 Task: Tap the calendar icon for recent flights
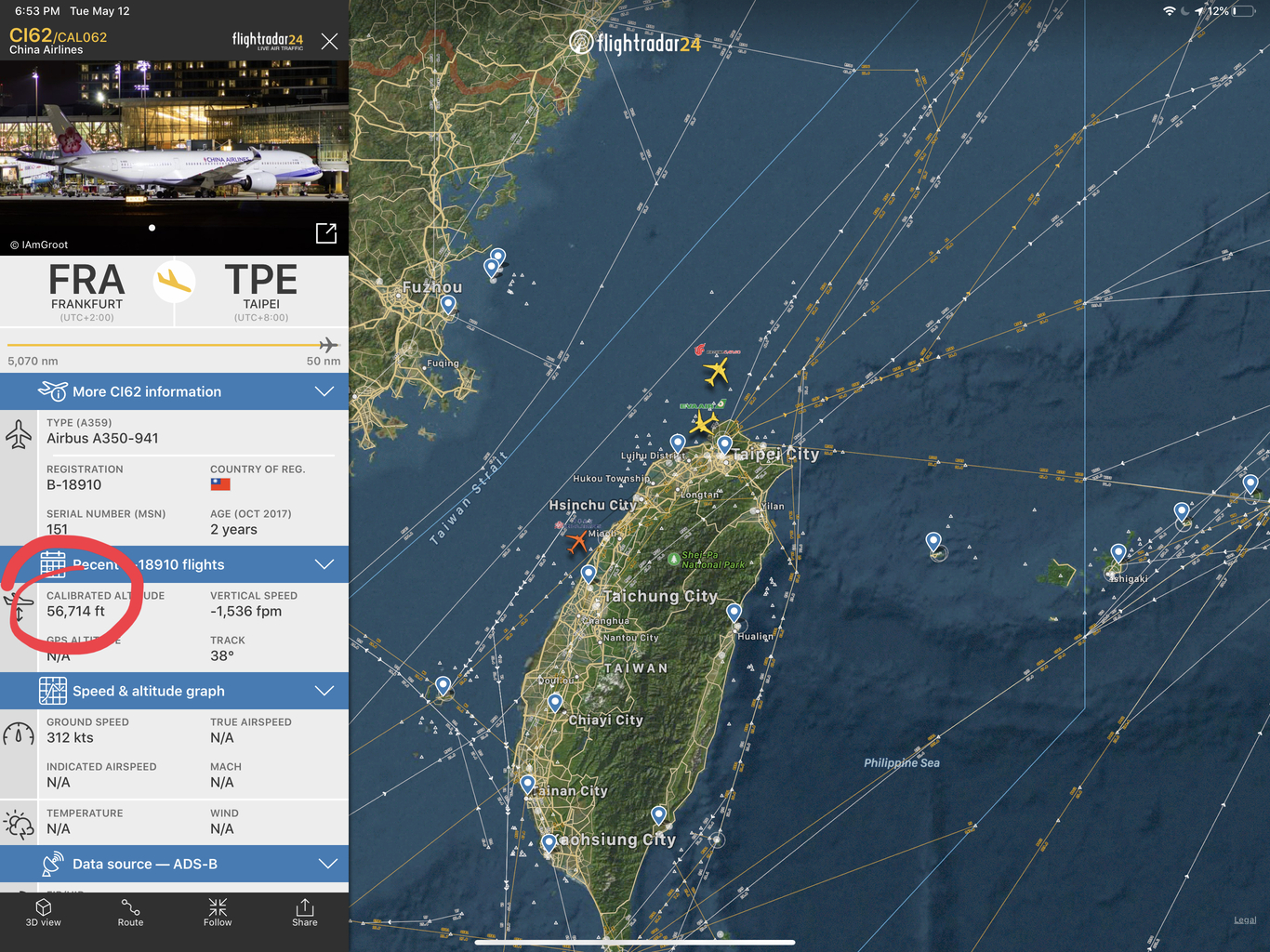53,564
